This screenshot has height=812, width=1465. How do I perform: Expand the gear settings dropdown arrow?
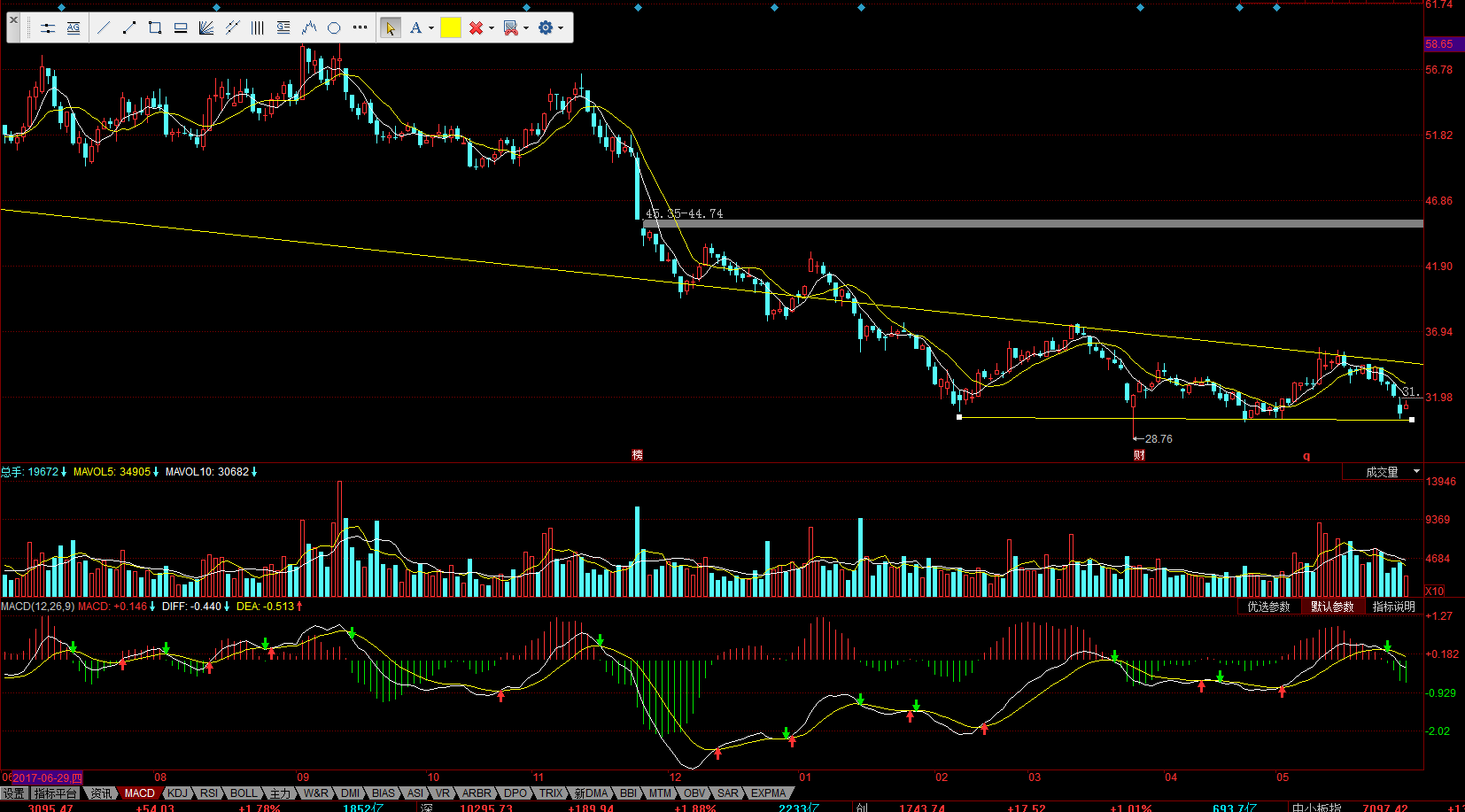pos(561,28)
